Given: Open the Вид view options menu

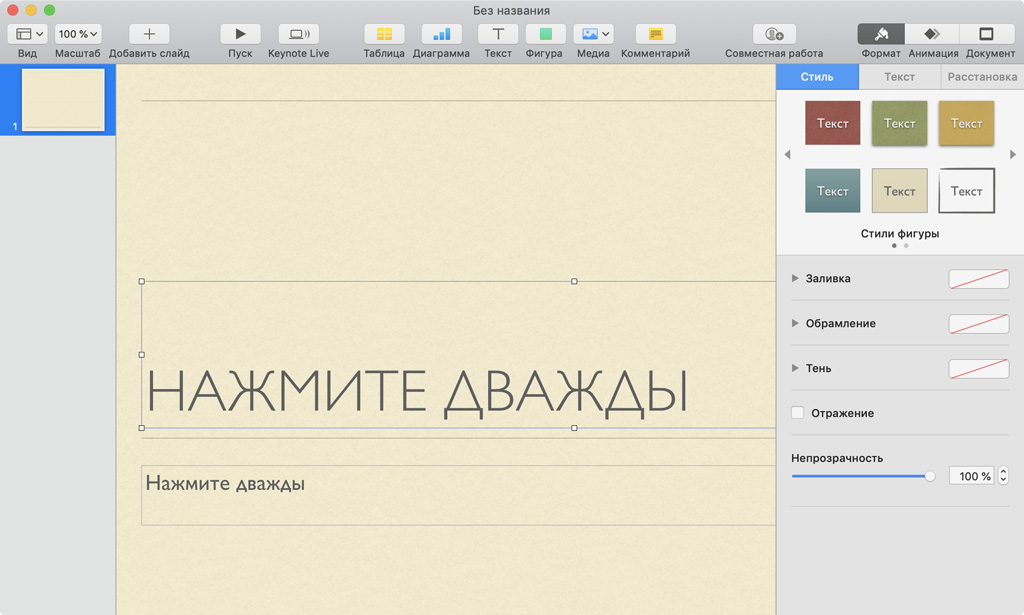Looking at the screenshot, I should 27,34.
